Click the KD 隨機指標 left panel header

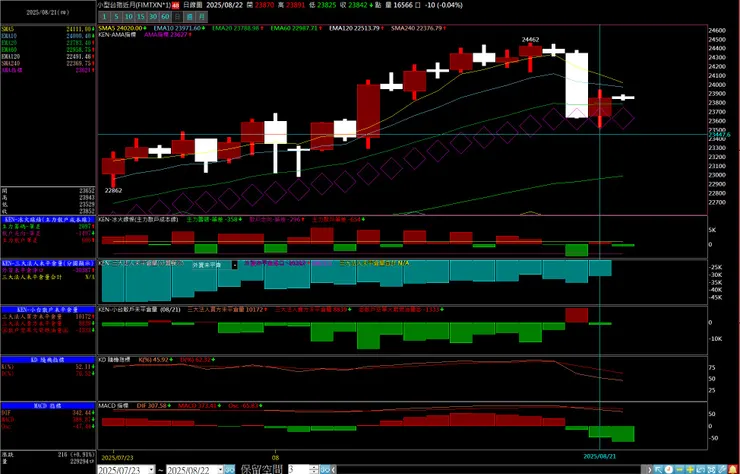coord(48,360)
